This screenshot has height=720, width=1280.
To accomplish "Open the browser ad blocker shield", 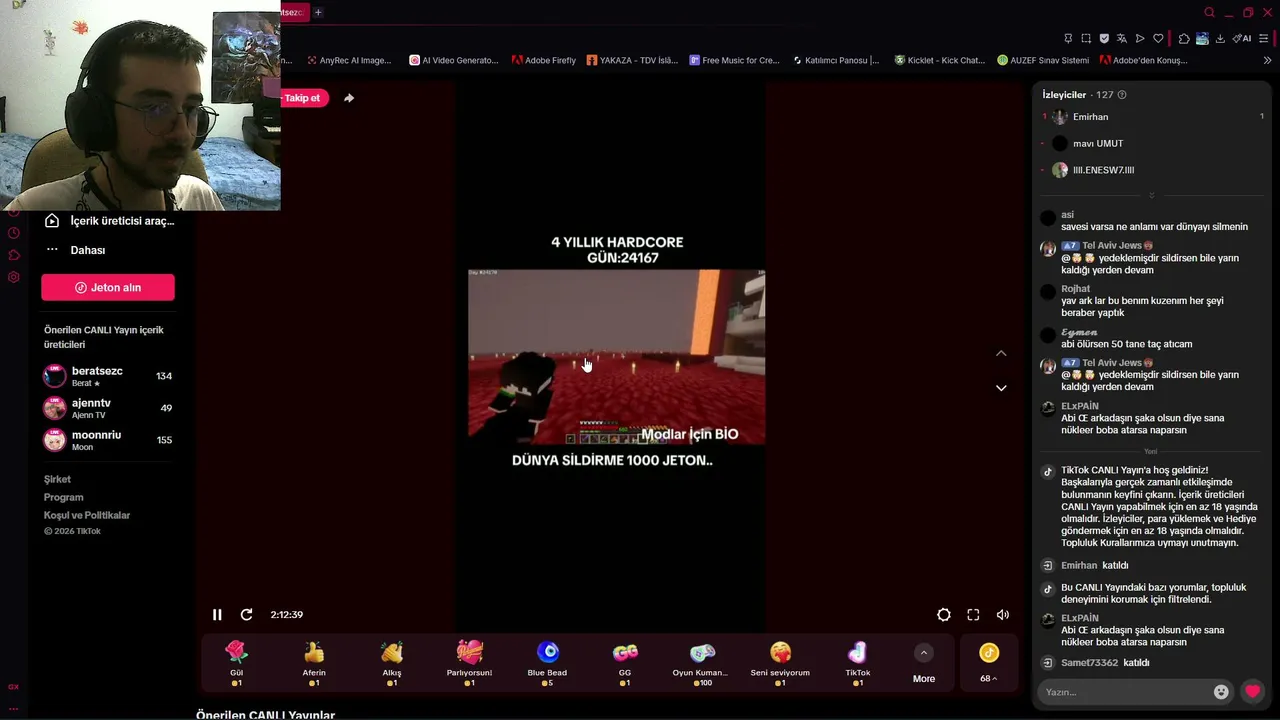I will (1104, 39).
